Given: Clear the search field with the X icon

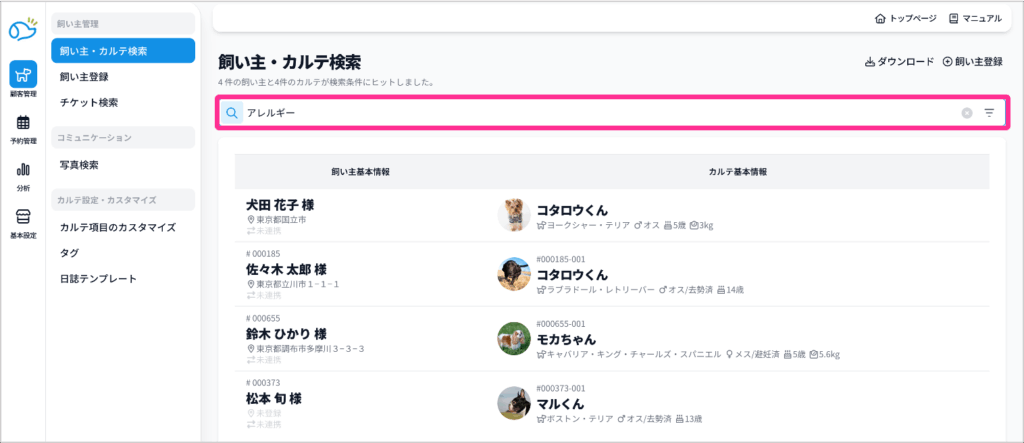Looking at the screenshot, I should 967,113.
